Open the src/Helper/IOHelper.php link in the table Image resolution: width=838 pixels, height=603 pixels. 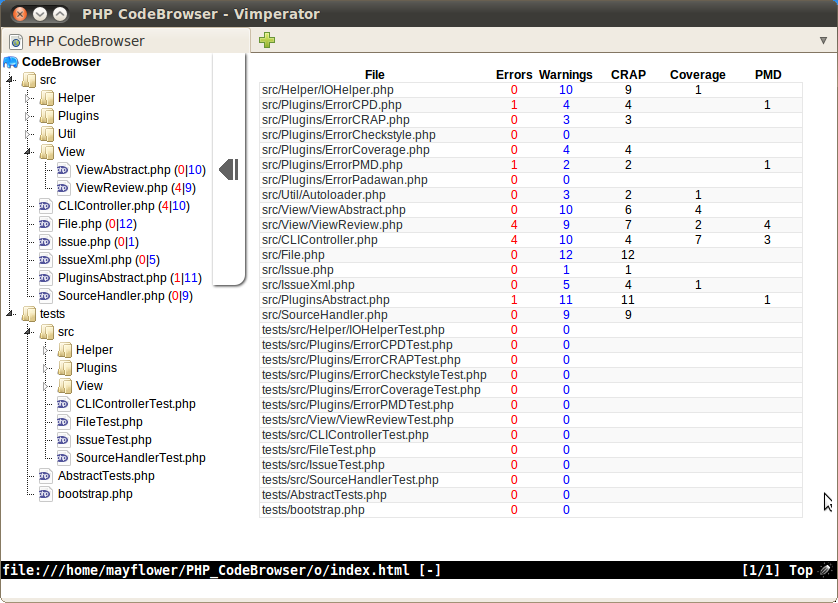tap(328, 90)
